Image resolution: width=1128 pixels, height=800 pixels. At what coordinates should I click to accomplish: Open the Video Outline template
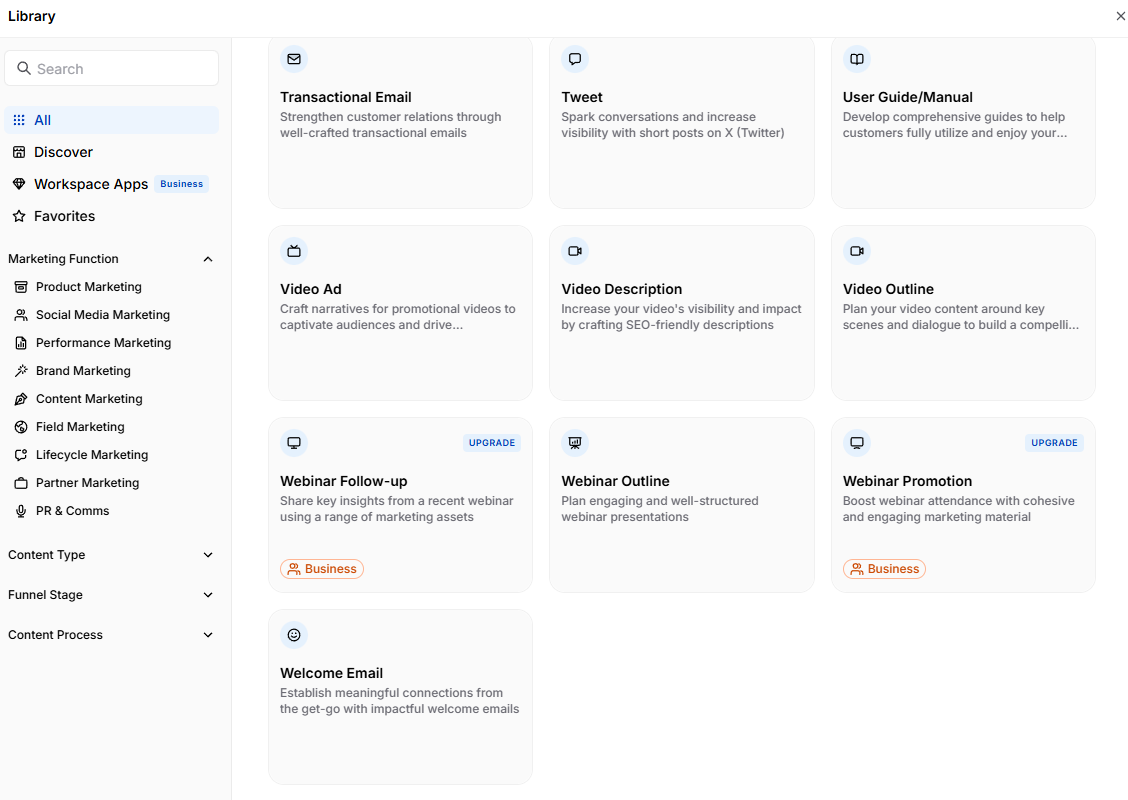963,313
